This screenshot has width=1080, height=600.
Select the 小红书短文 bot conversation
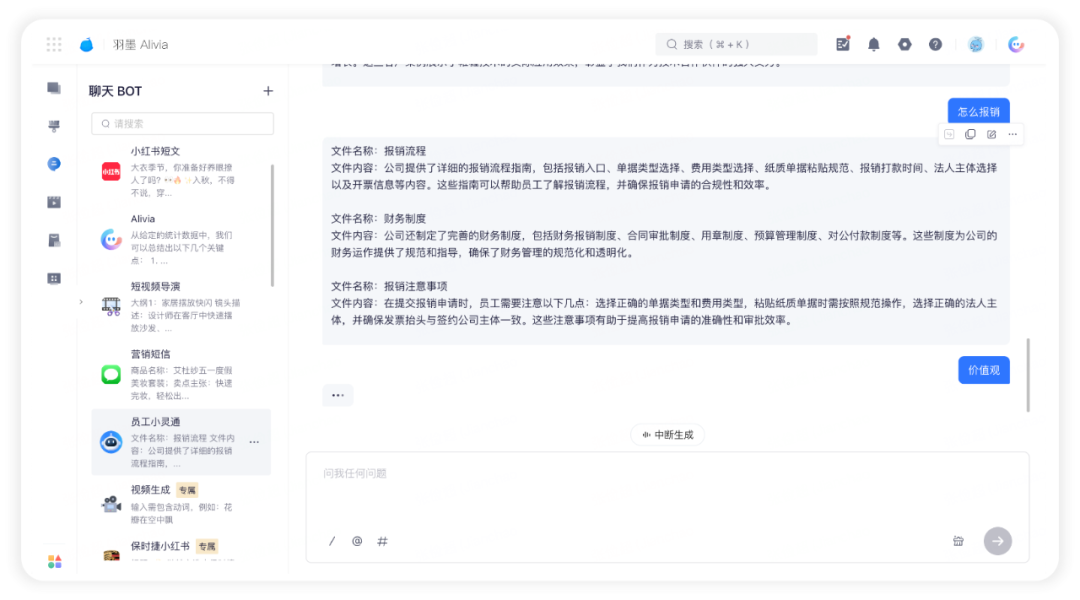[x=181, y=171]
